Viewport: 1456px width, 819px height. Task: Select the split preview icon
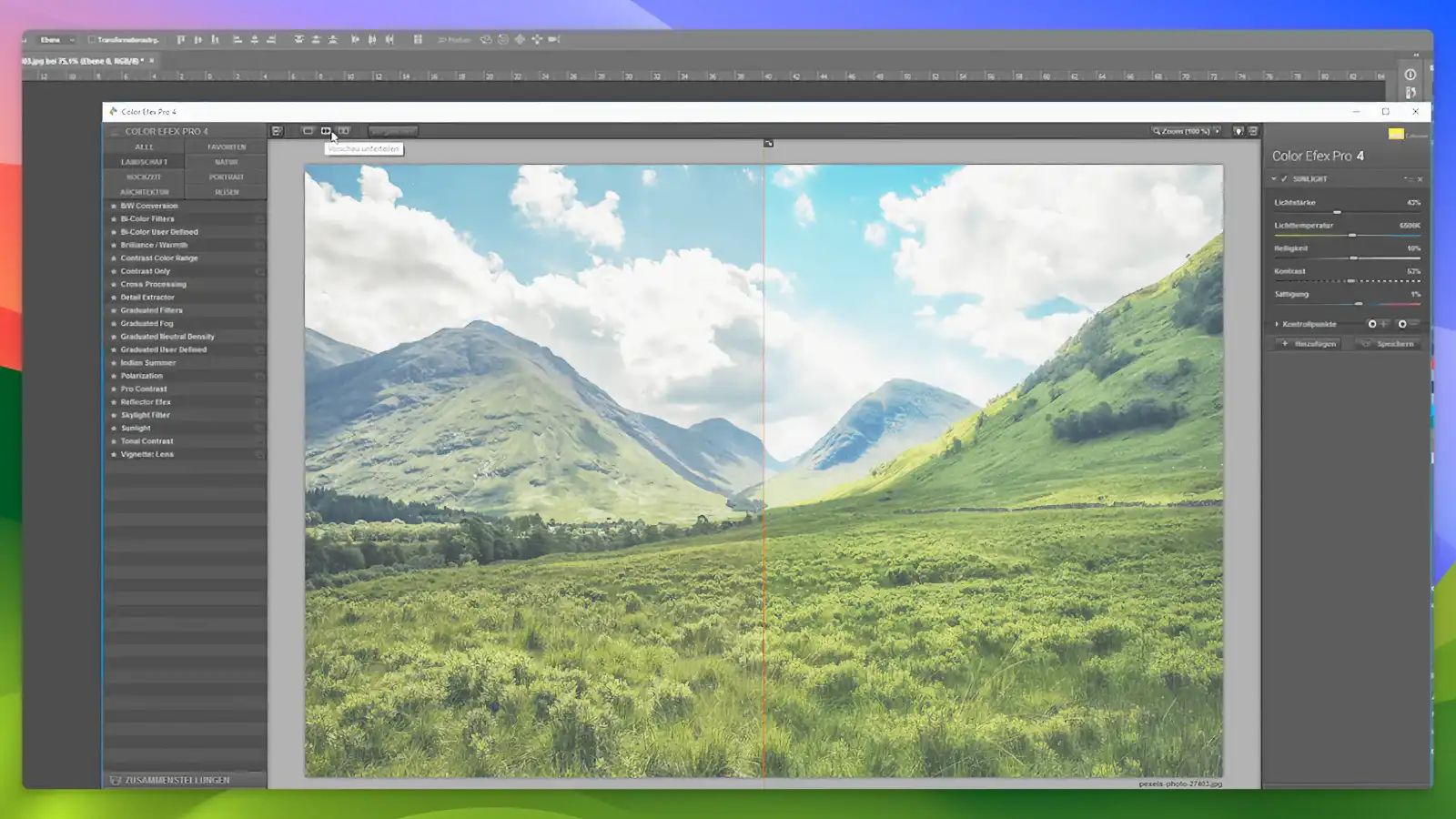326,131
